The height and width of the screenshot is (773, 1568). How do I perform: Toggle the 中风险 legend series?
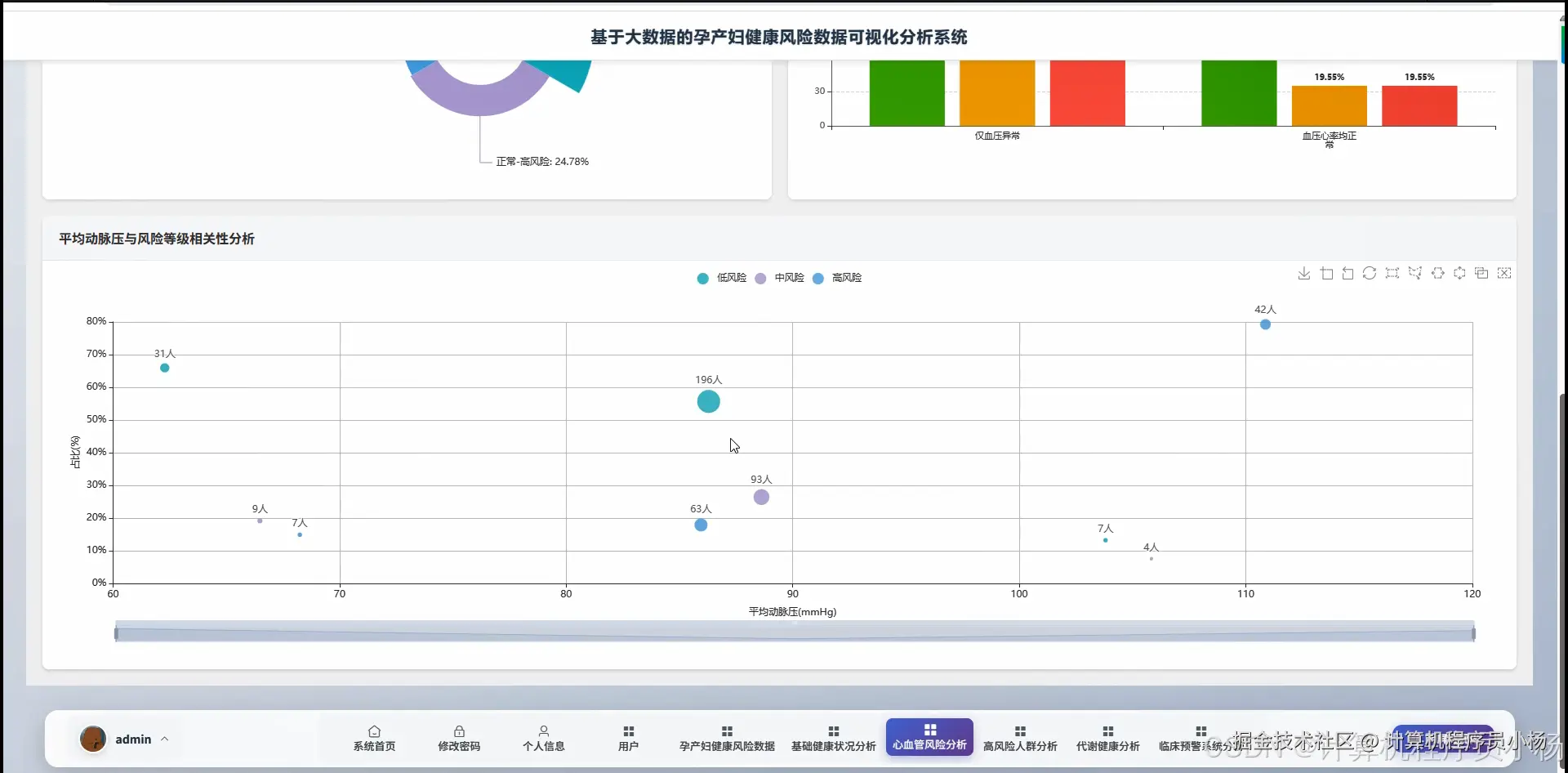779,278
